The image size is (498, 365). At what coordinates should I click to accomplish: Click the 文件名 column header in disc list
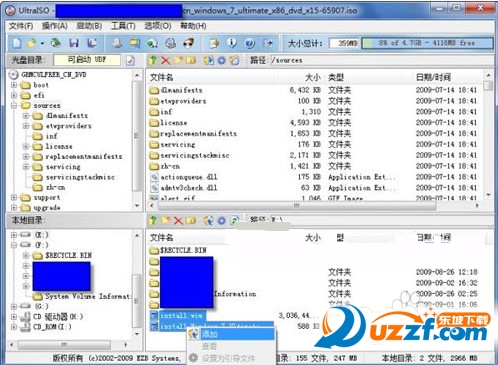161,77
